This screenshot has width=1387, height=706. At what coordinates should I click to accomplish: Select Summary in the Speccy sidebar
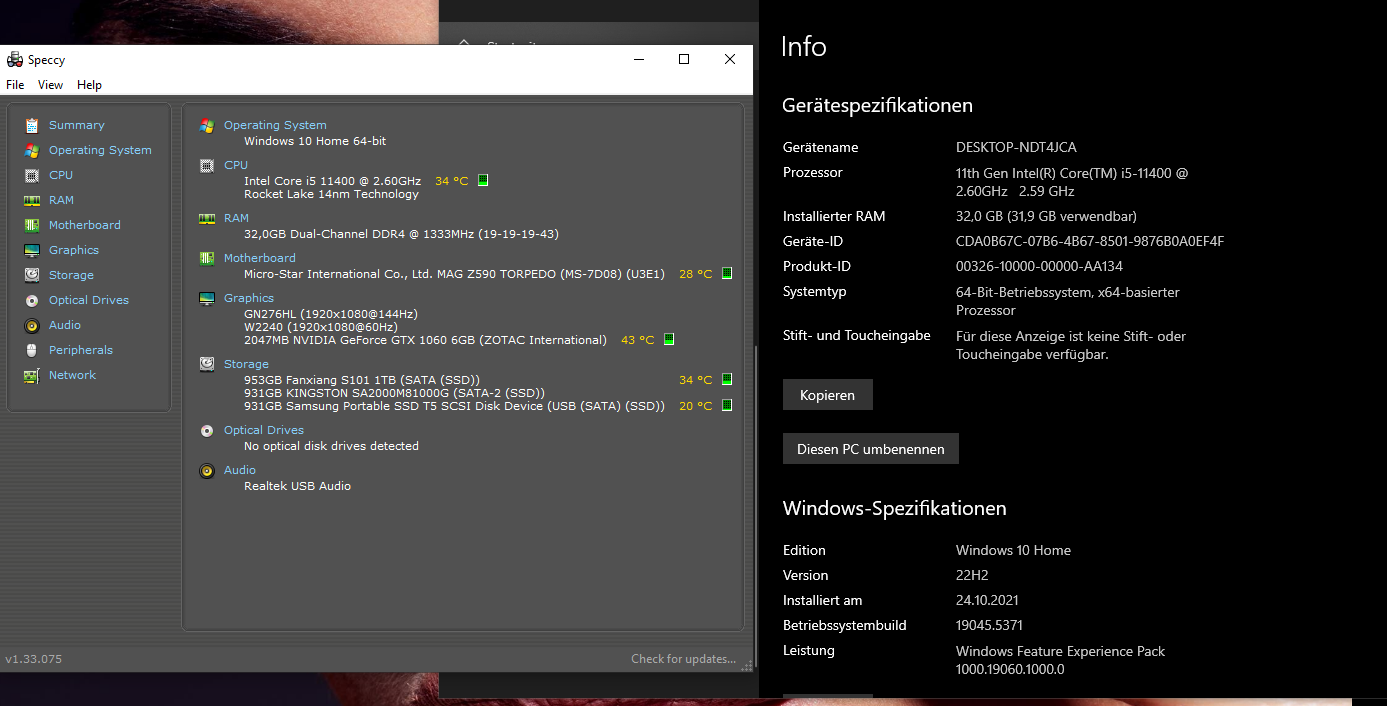click(77, 125)
